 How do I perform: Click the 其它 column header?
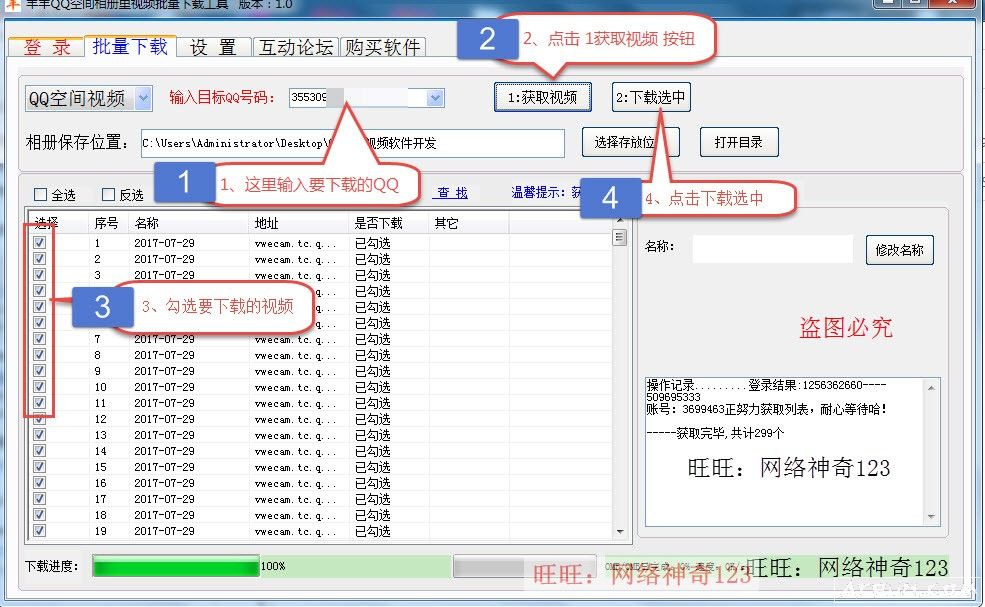point(446,223)
